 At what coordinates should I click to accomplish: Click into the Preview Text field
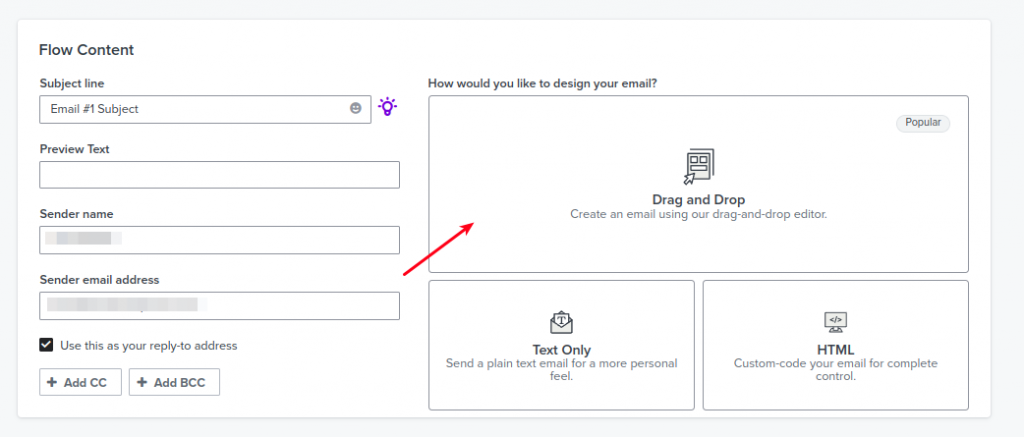click(x=219, y=175)
